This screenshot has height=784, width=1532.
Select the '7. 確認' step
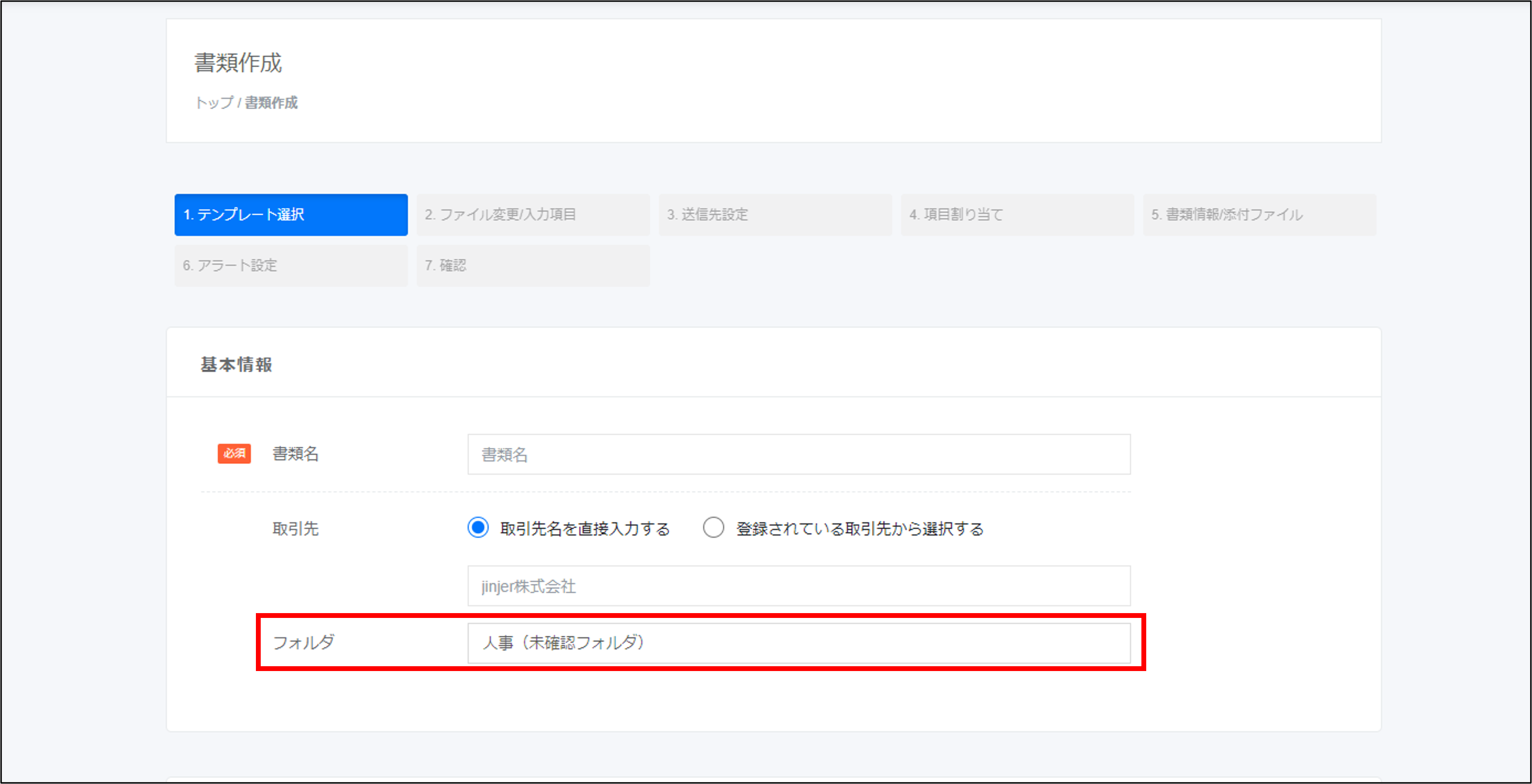tap(533, 266)
